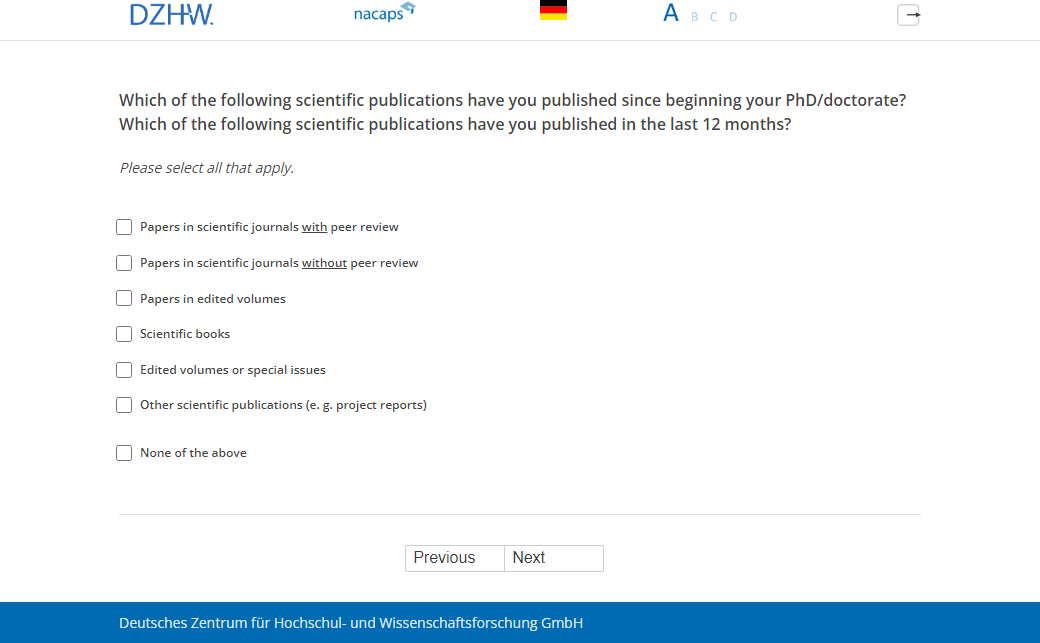1040x643 pixels.
Task: Select font size option B
Action: (695, 17)
